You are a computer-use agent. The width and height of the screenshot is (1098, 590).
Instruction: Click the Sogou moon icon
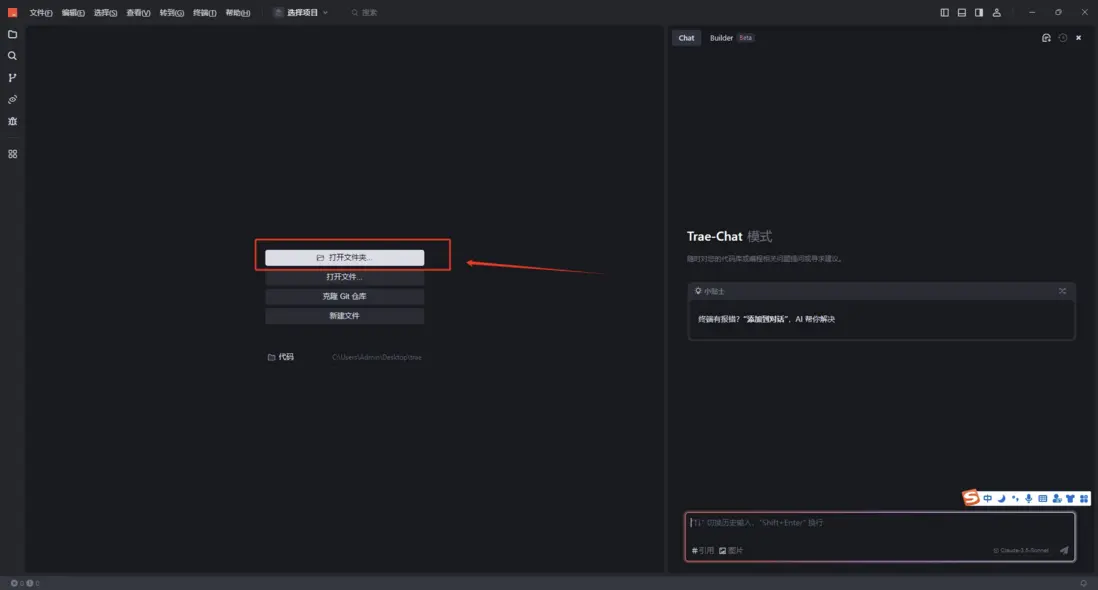point(1001,498)
